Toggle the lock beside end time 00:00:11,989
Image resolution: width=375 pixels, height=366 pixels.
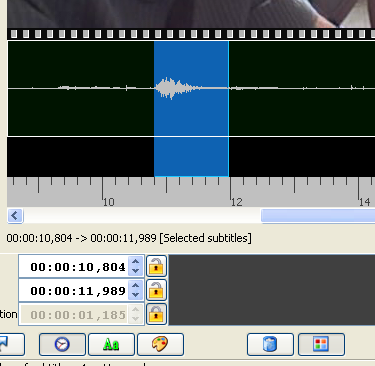pos(156,290)
